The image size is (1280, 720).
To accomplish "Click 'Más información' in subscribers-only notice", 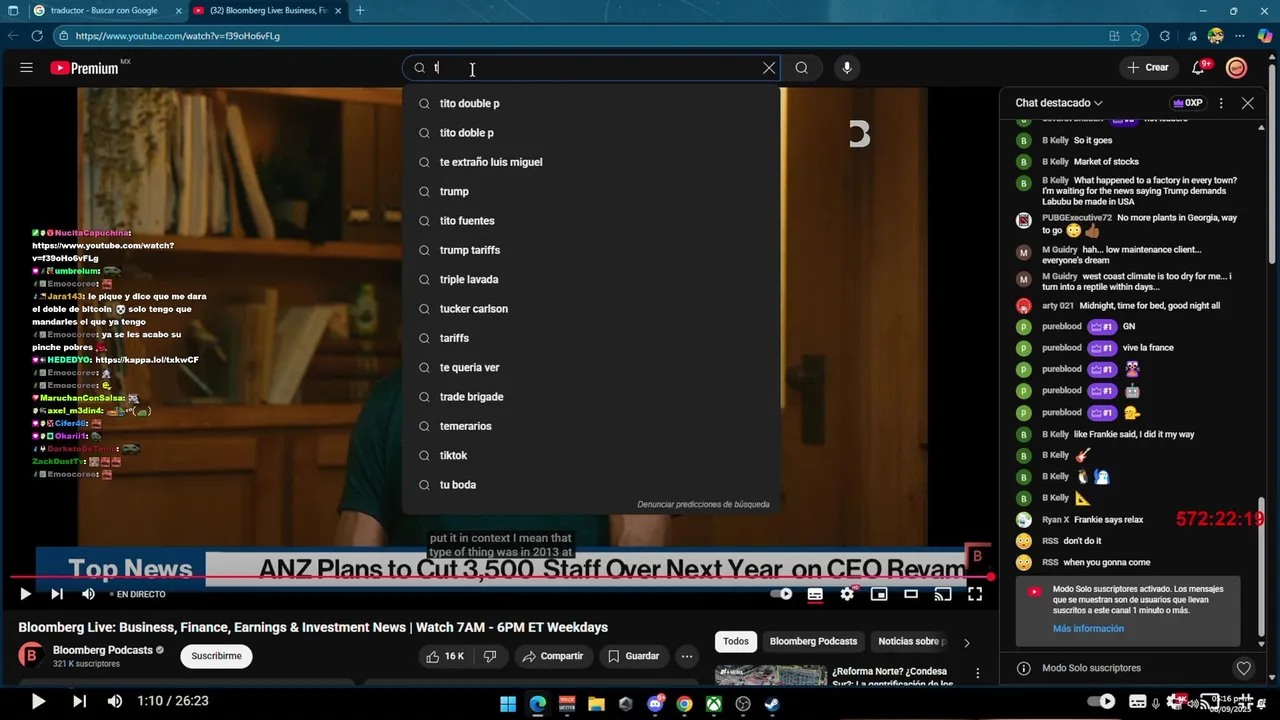I will [1088, 629].
